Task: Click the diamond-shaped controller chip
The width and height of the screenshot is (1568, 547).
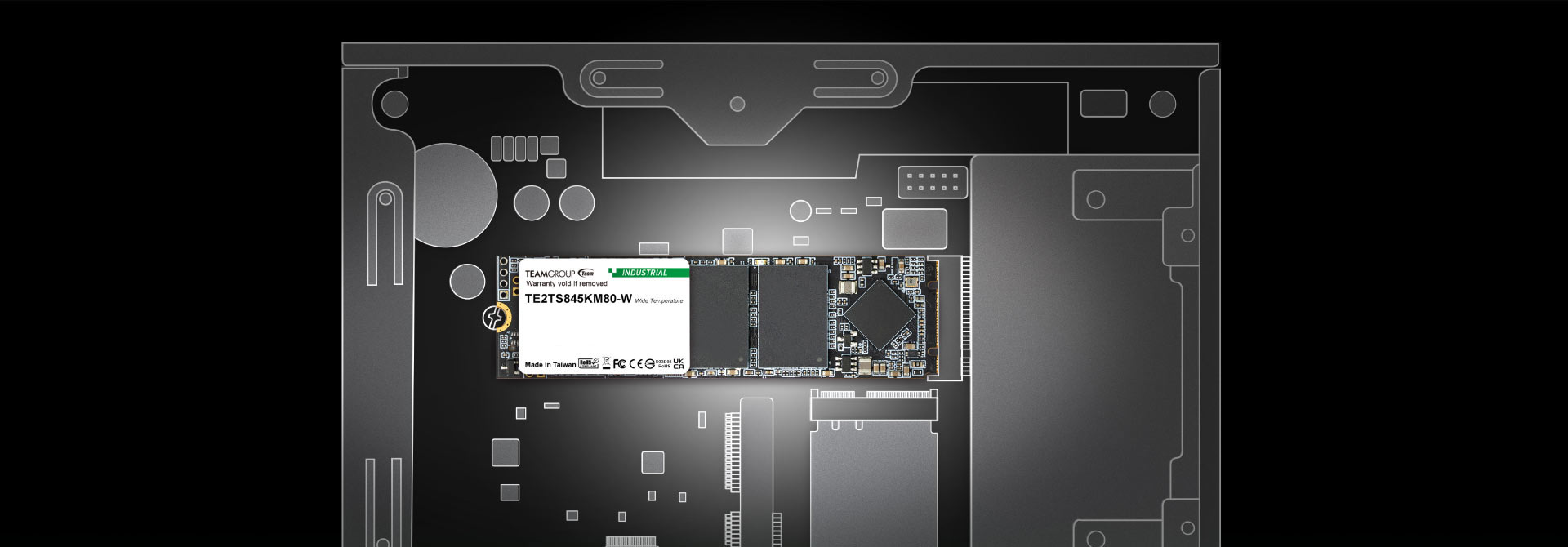Action: point(880,314)
